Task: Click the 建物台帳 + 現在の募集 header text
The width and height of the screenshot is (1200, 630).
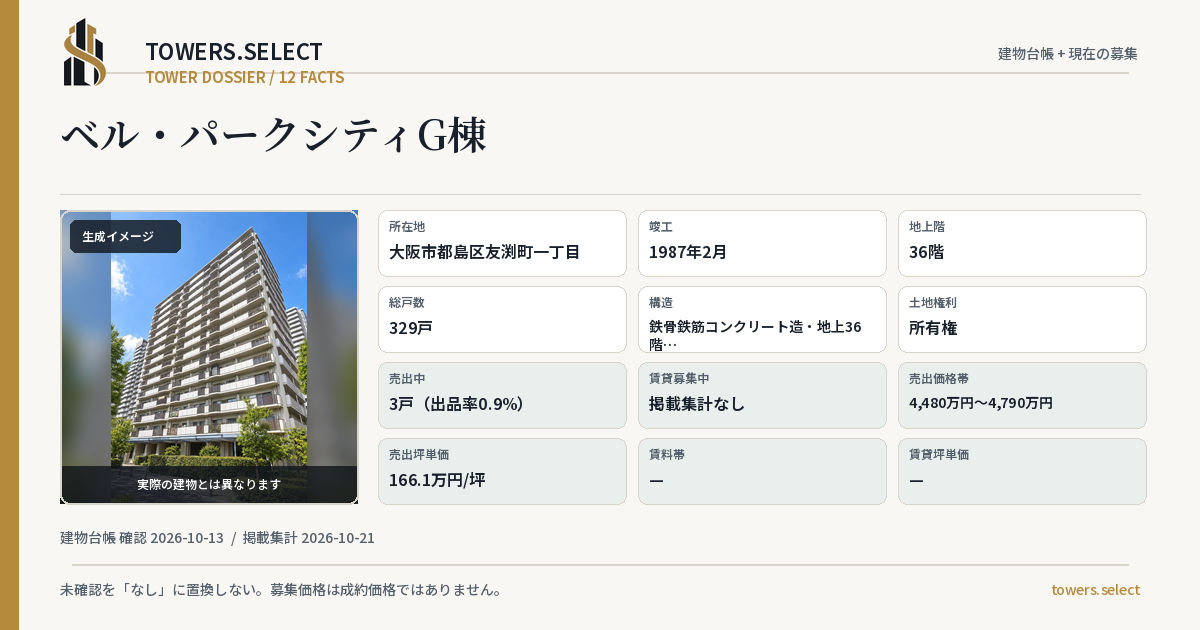Action: (1068, 54)
